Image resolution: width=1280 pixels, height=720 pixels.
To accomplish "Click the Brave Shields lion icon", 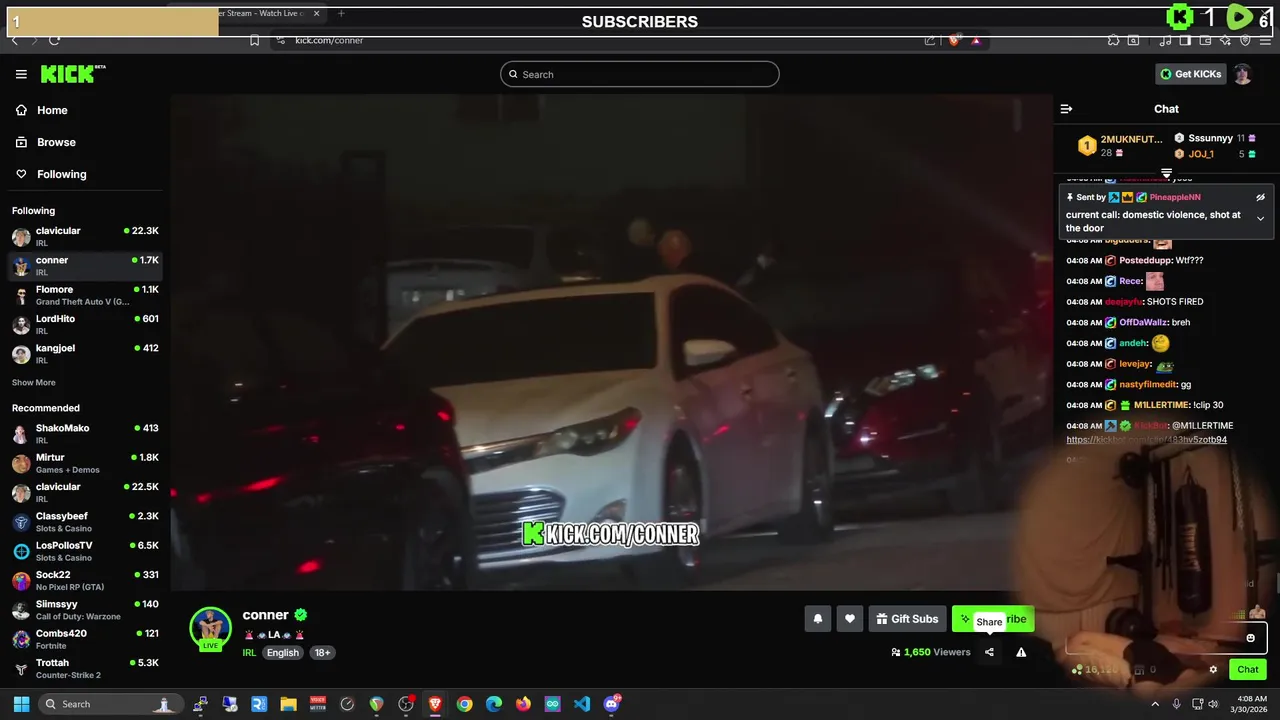I will (x=954, y=40).
